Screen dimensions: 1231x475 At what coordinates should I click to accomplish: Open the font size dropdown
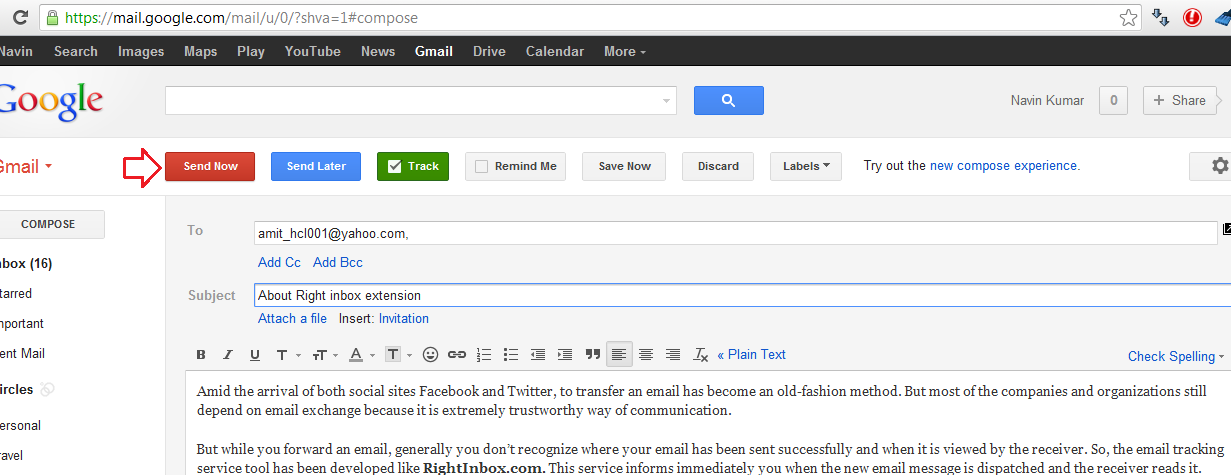tap(325, 355)
